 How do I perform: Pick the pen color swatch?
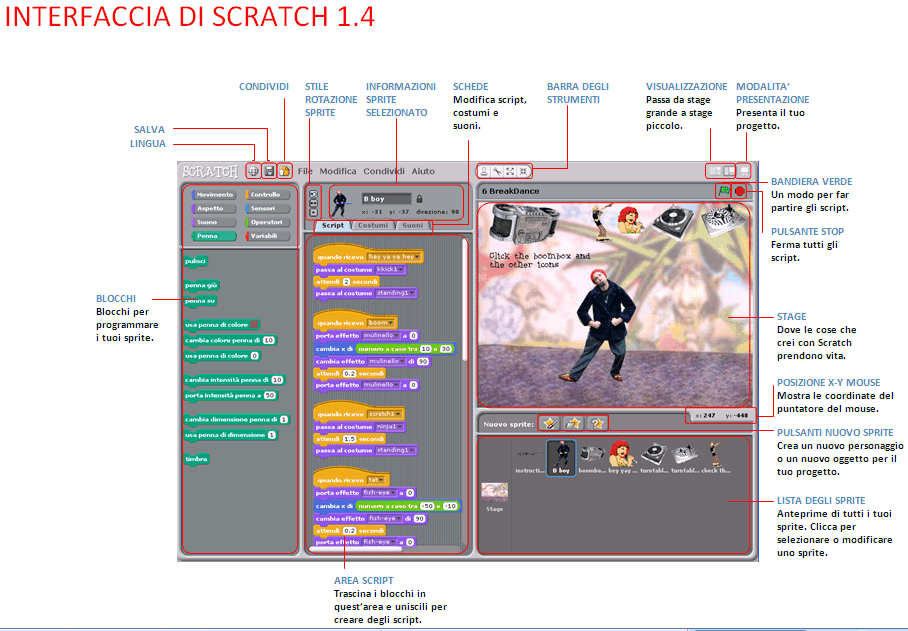(254, 325)
